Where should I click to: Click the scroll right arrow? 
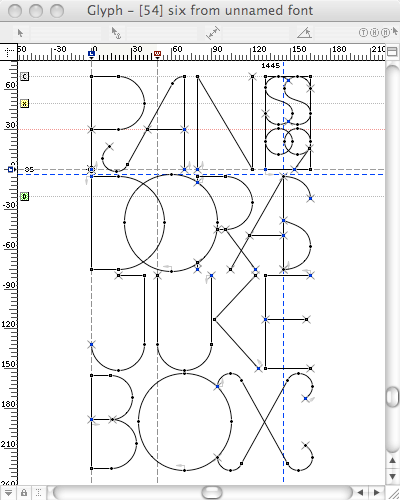pos(376,492)
